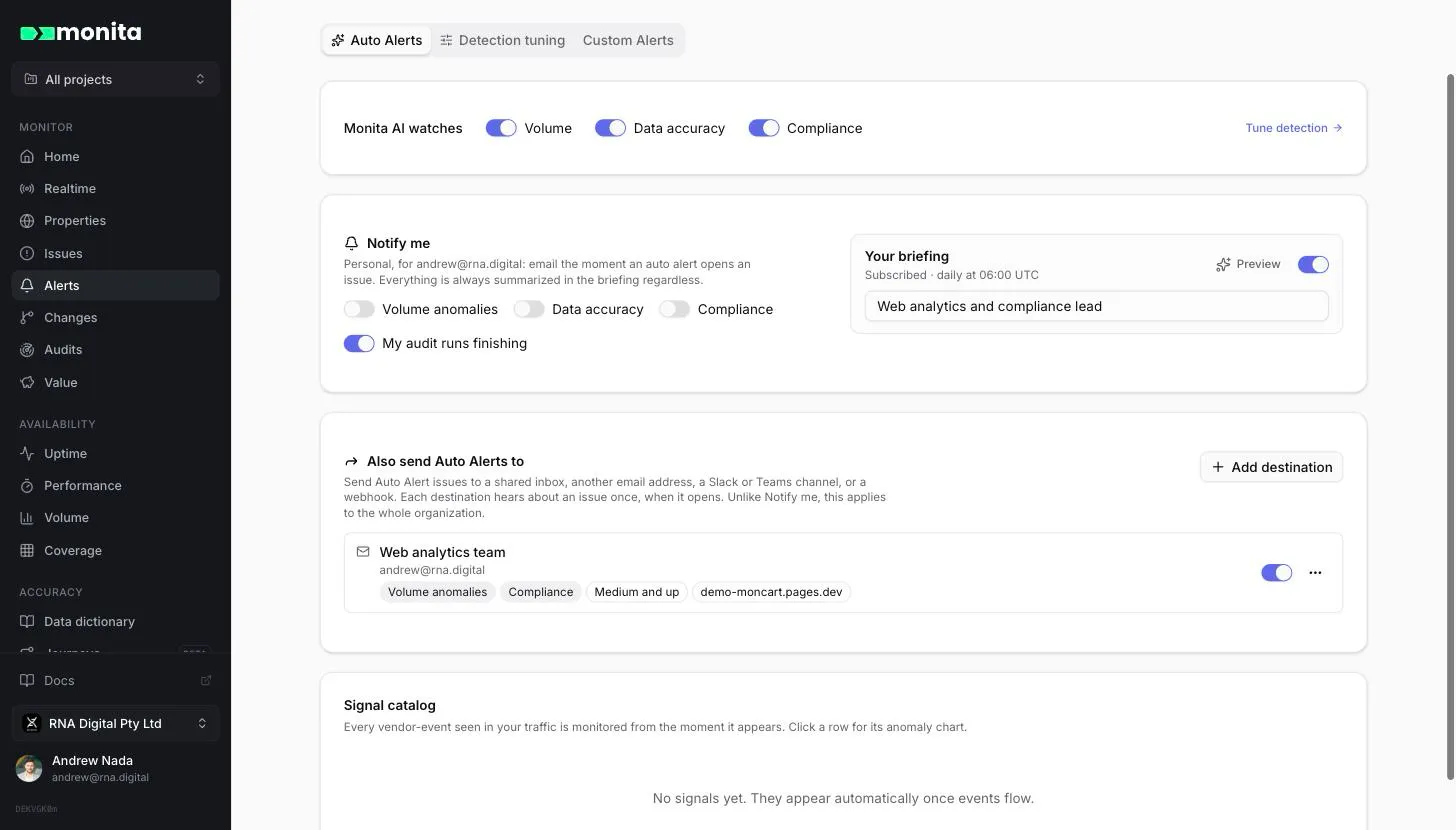The height and width of the screenshot is (830, 1456).
Task: Click the page vertical scrollbar
Action: click(1451, 427)
